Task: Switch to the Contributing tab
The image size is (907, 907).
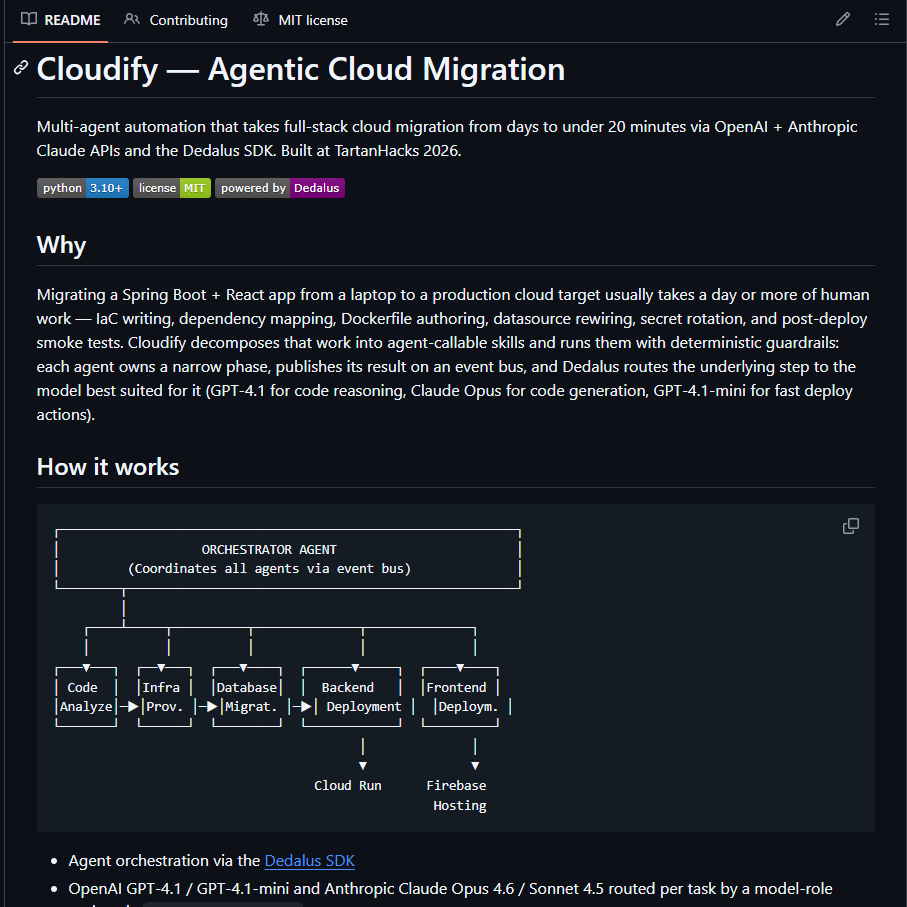Action: tap(176, 20)
